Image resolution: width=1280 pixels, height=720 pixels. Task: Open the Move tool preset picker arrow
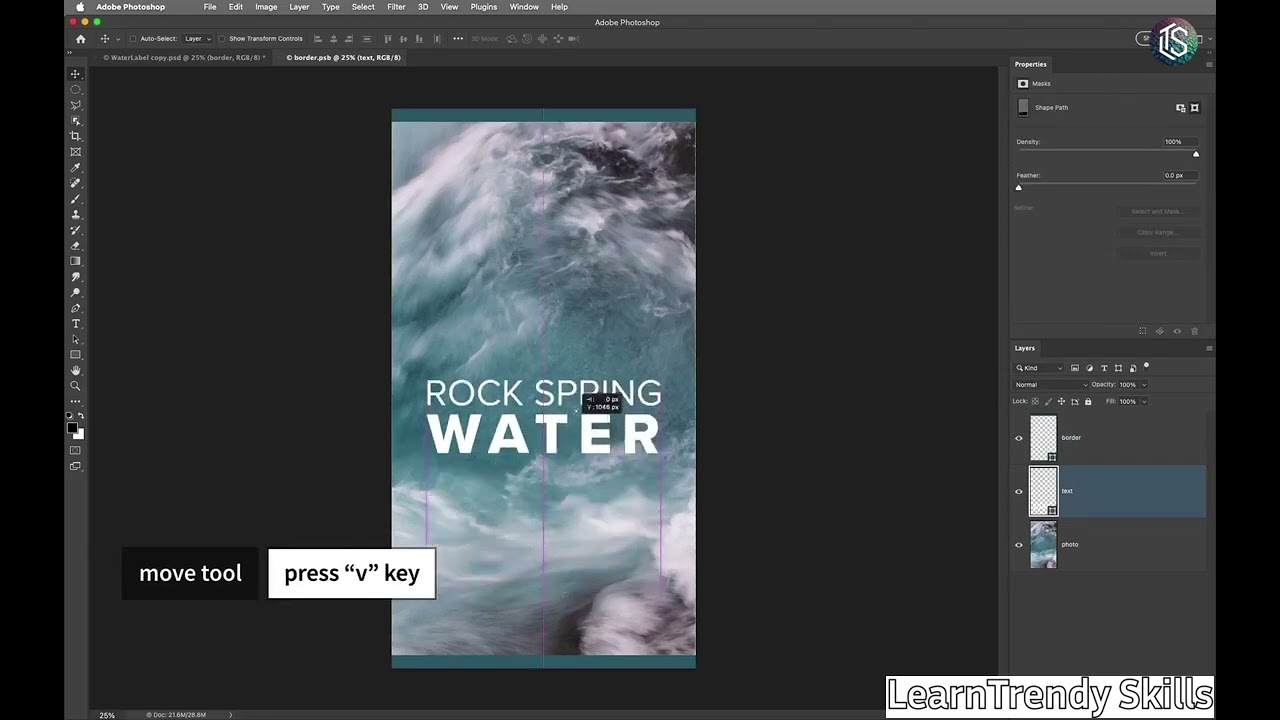tap(118, 39)
